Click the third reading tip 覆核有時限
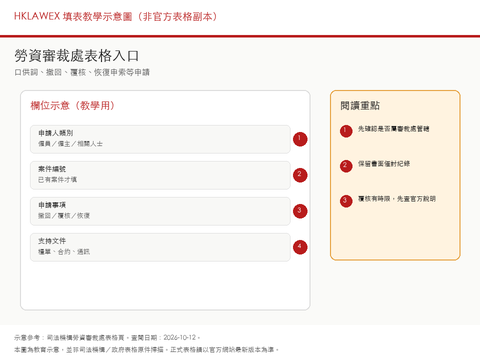The width and height of the screenshot is (480, 360). click(x=397, y=199)
